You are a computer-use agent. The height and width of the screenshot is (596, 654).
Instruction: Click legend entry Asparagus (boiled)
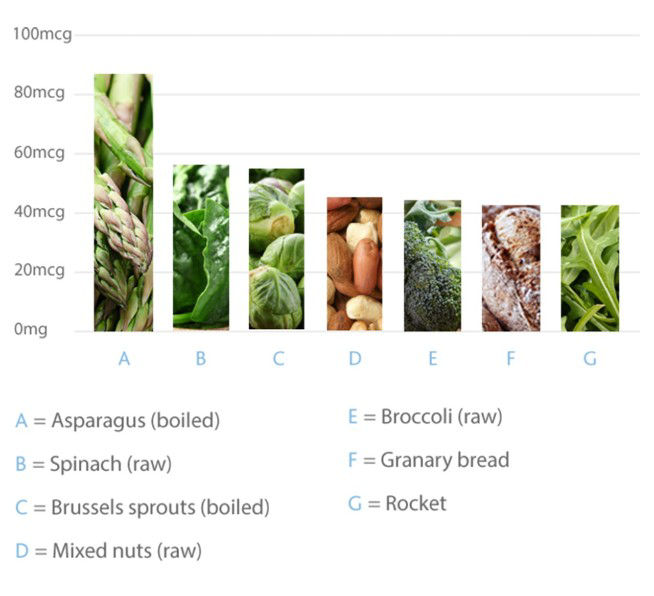117,420
